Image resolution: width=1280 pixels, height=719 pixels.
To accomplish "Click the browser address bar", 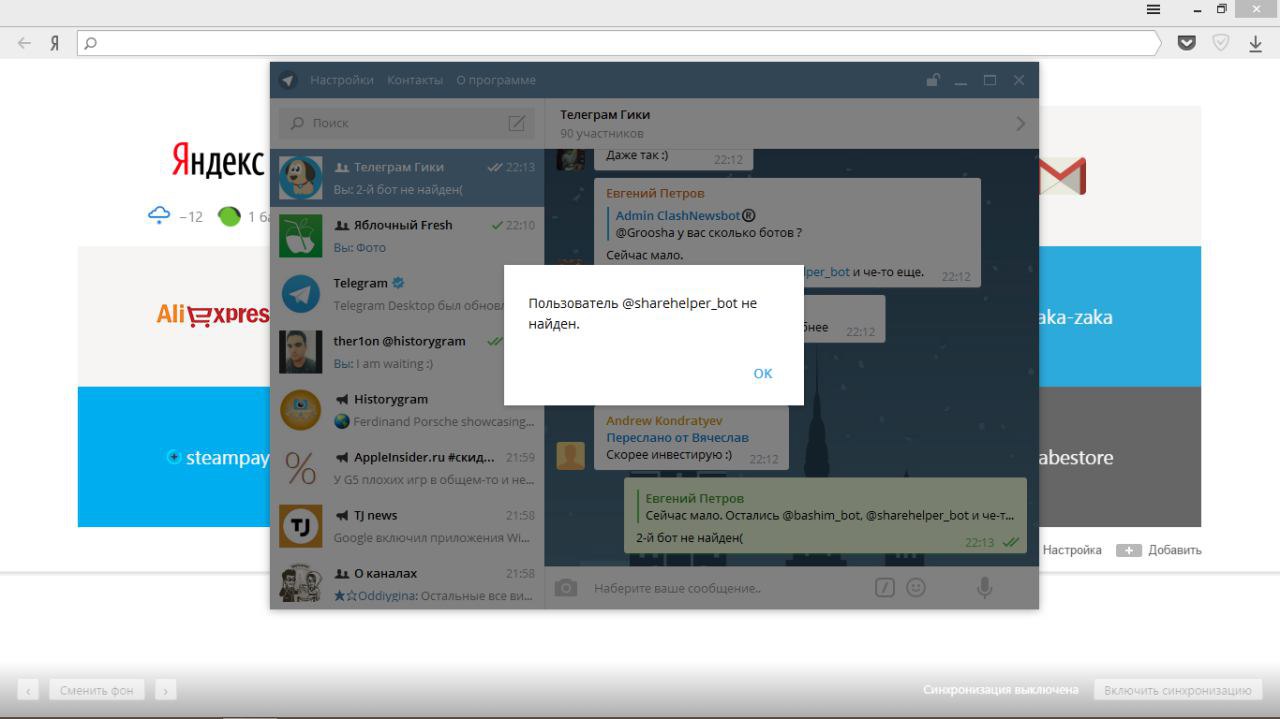I will pyautogui.click(x=620, y=43).
